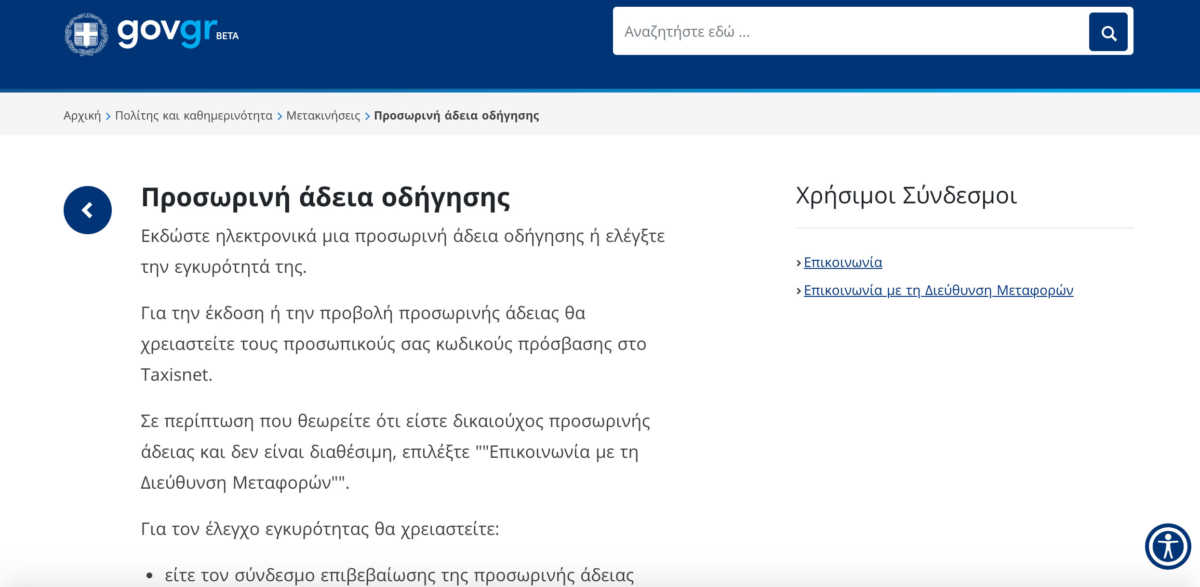Click the 'Χρήσιμοι Σύνδεσμοι' heading
Screen dimensions: 1200x587
tap(906, 195)
